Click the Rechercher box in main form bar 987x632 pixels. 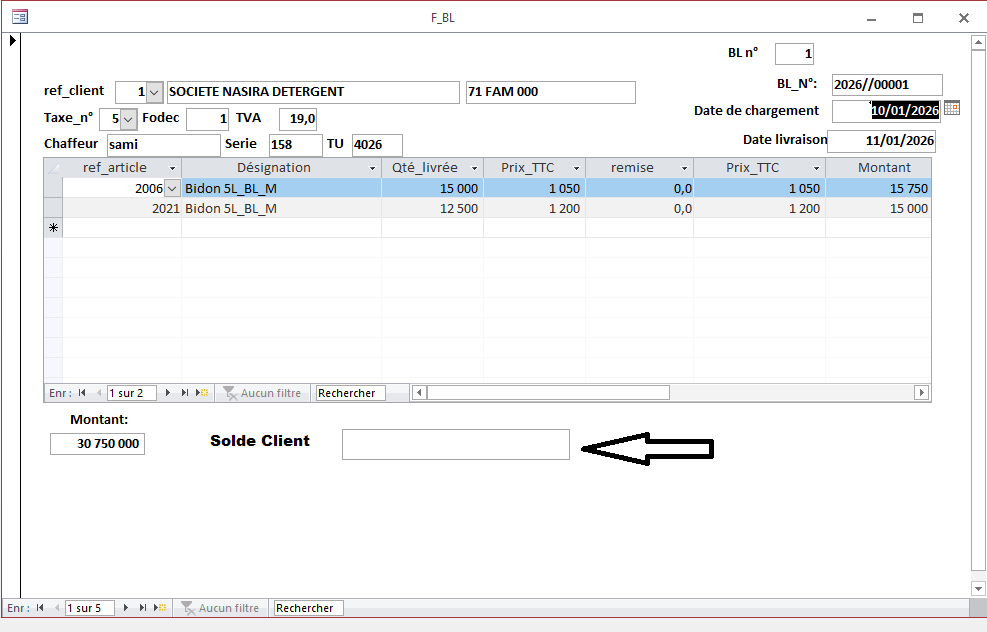308,608
